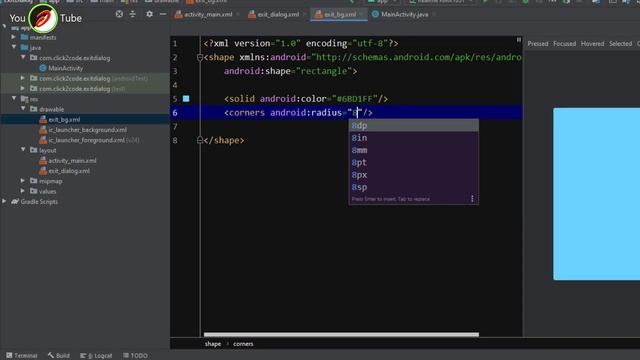
Task: Click the Gradle Scripts elephant icon
Action: pyautogui.click(x=15, y=202)
